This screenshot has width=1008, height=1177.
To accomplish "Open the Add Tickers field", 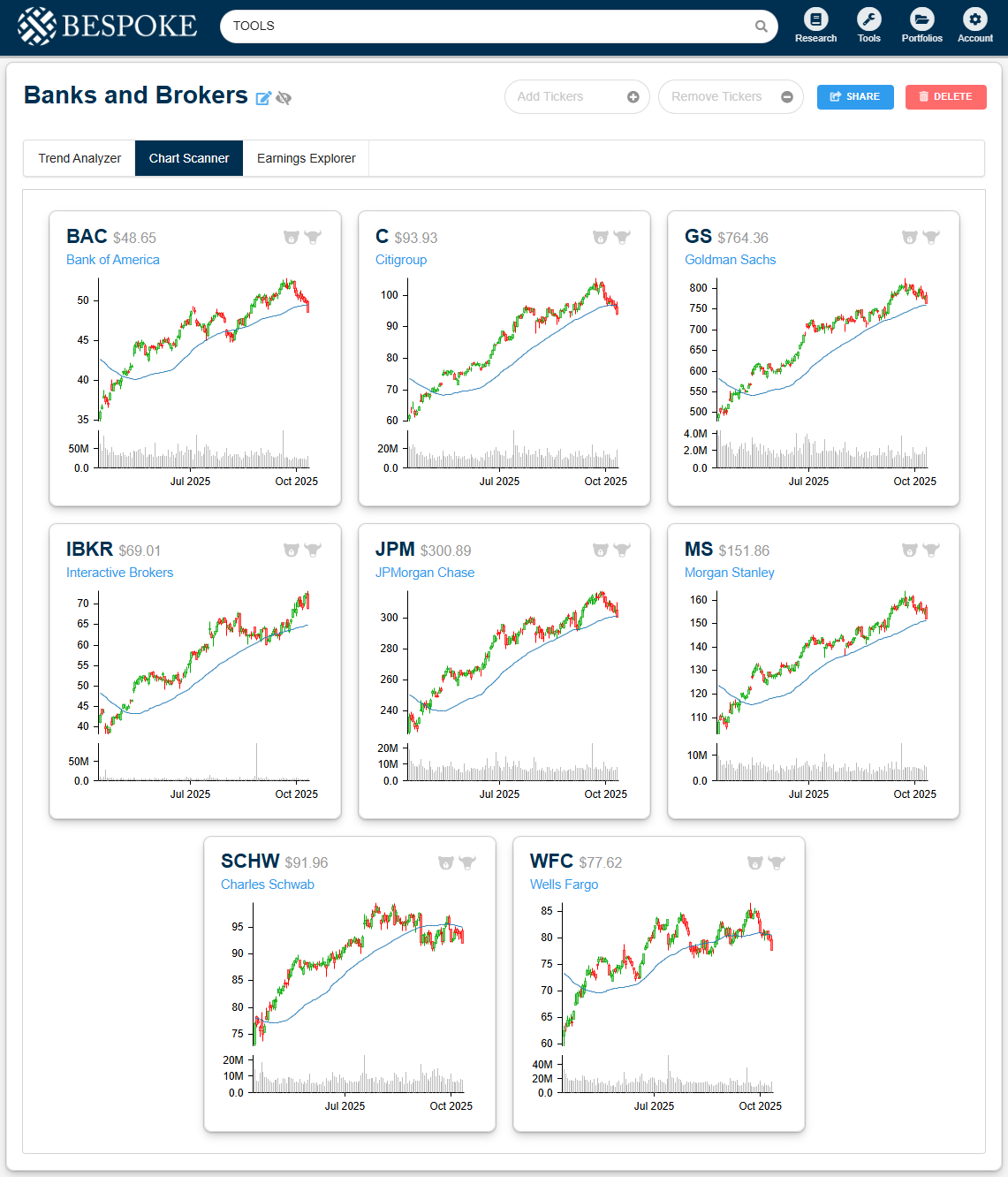I will click(x=565, y=97).
